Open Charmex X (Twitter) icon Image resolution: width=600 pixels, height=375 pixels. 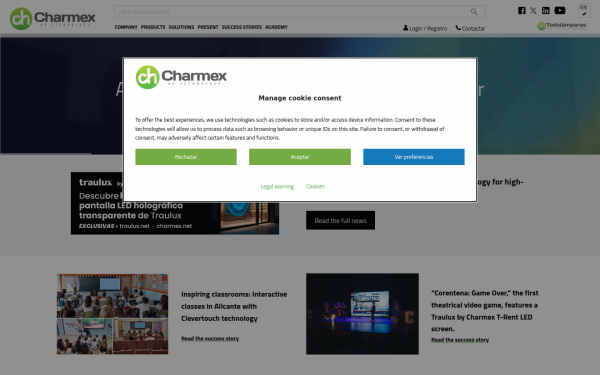tap(533, 11)
